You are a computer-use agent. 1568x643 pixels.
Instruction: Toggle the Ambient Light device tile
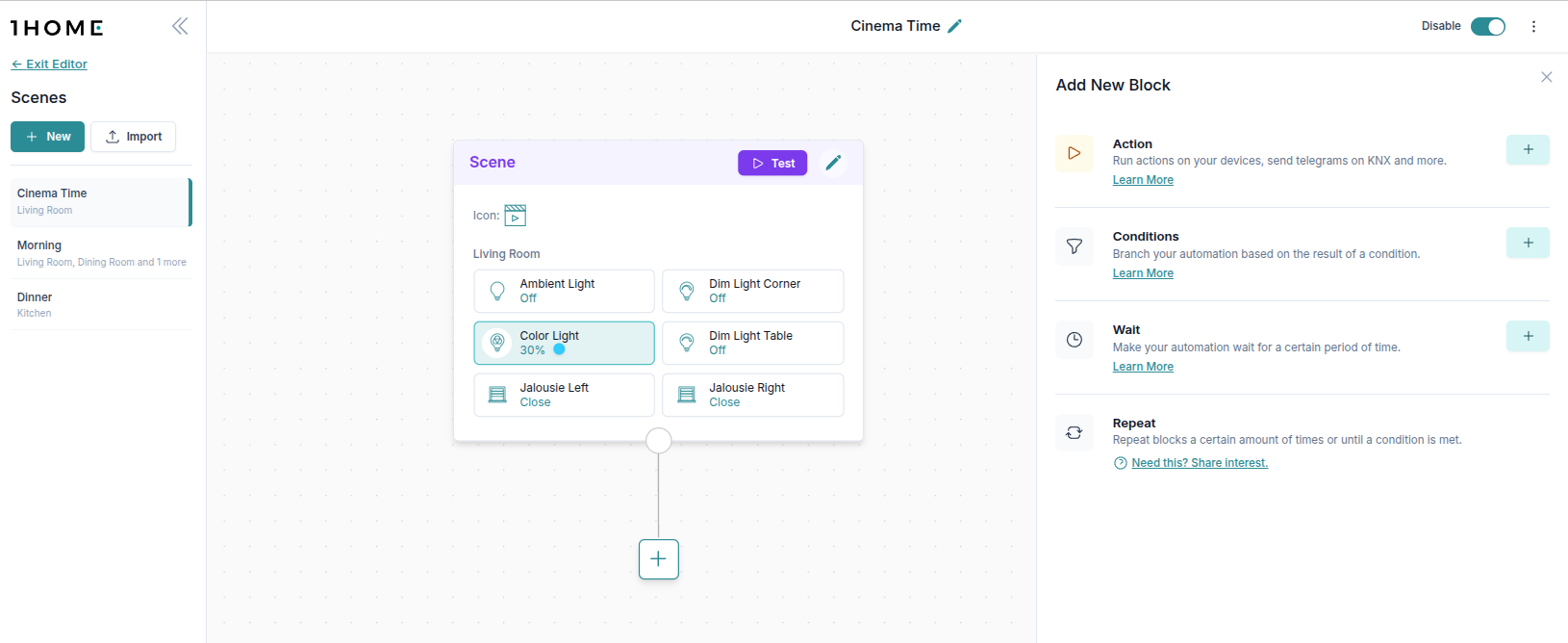tap(564, 291)
